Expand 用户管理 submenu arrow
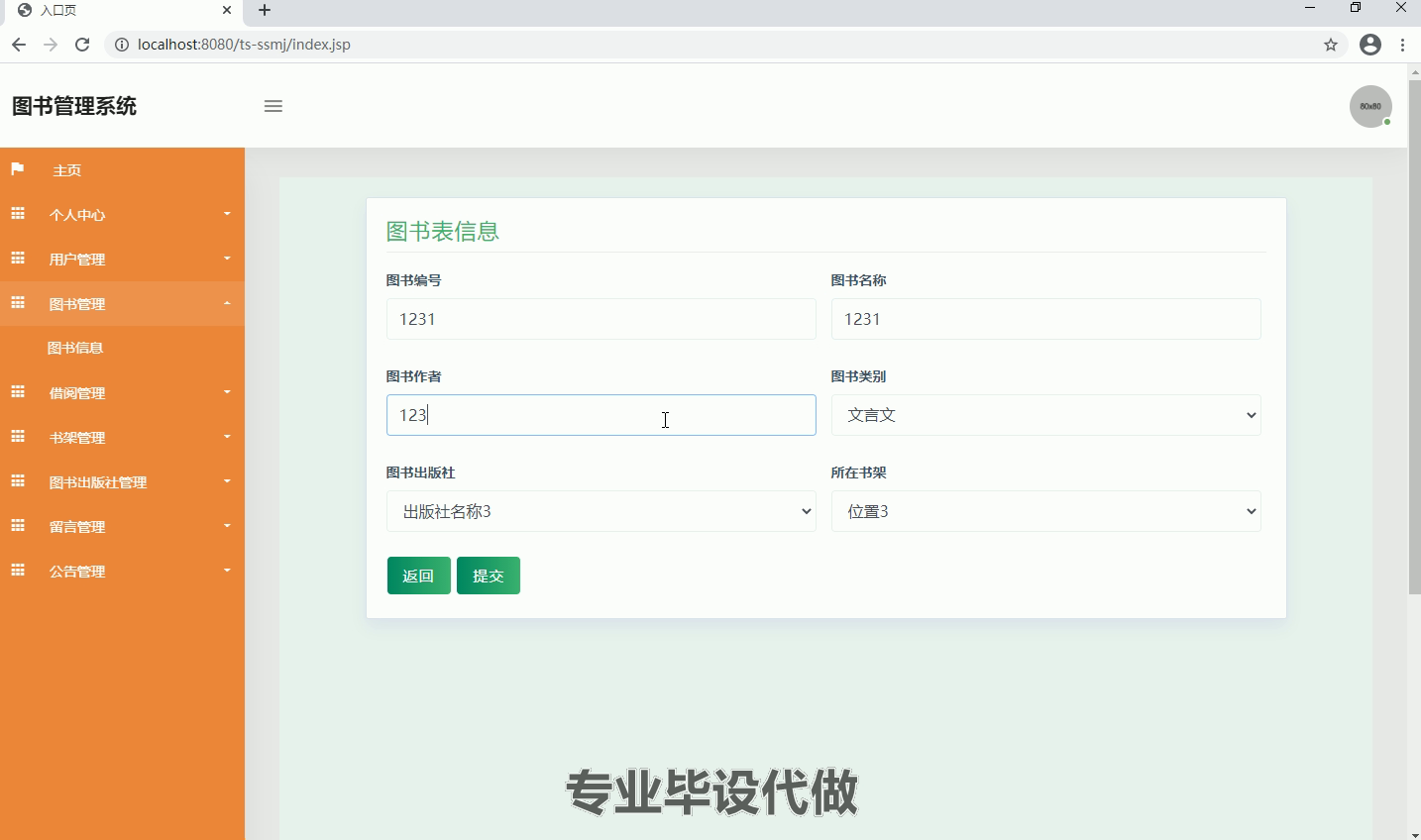 point(227,259)
